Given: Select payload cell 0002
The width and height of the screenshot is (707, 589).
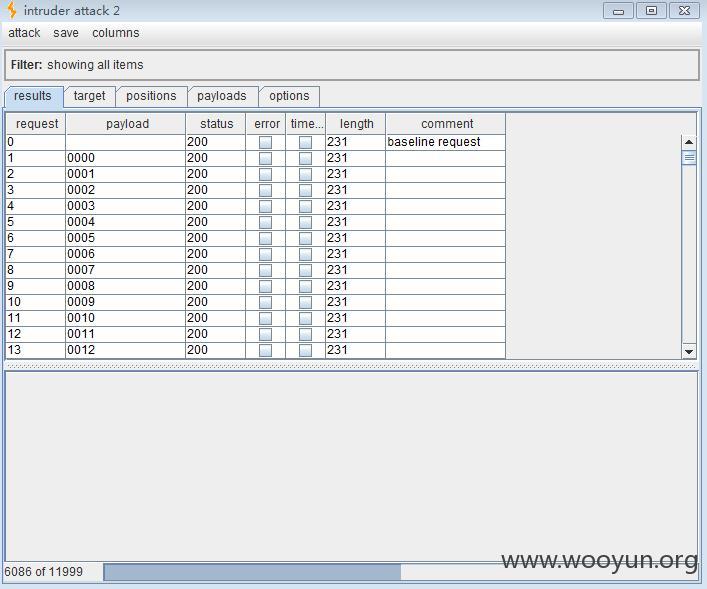Looking at the screenshot, I should click(125, 190).
